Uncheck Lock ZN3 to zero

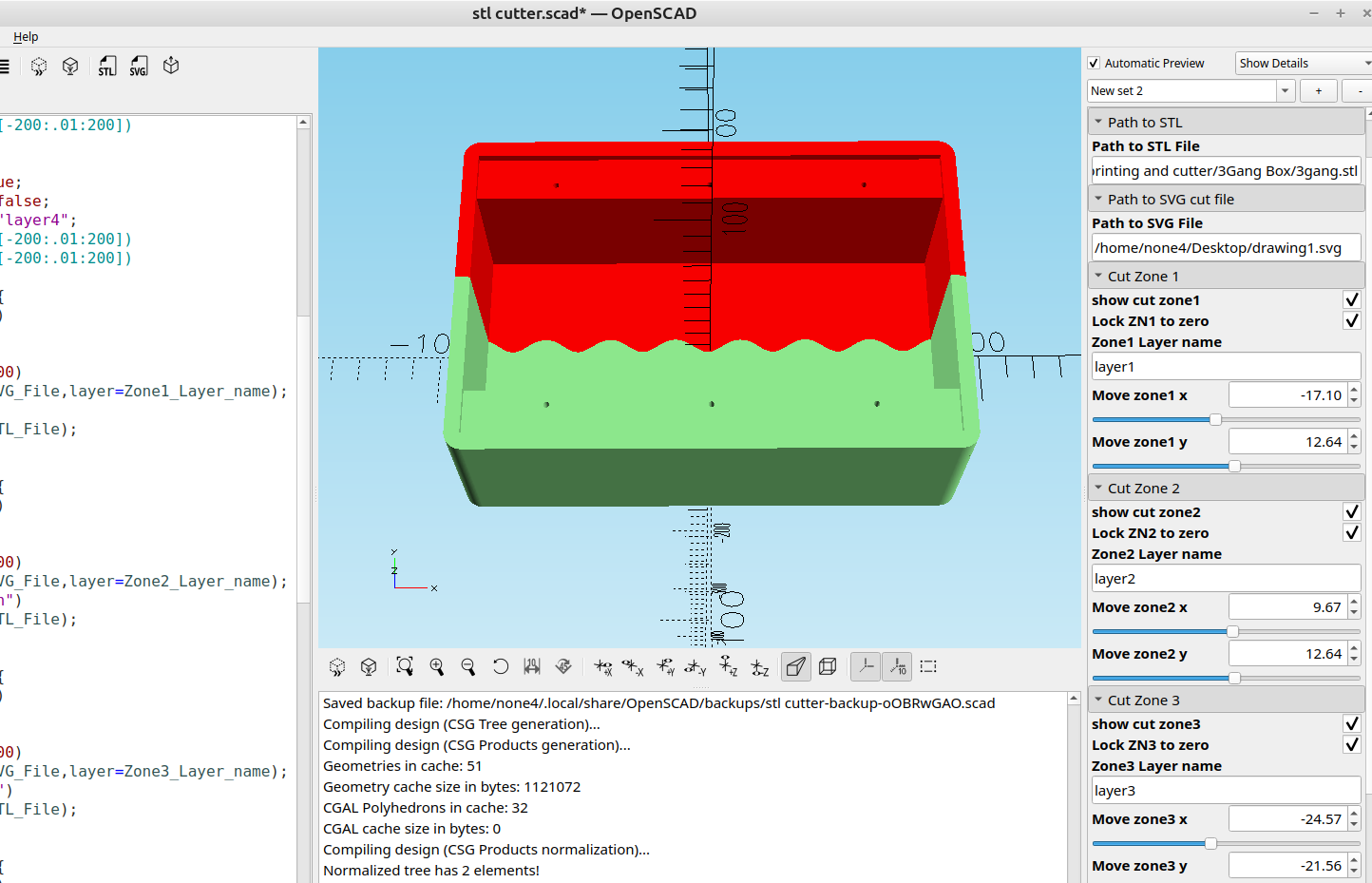pos(1352,745)
